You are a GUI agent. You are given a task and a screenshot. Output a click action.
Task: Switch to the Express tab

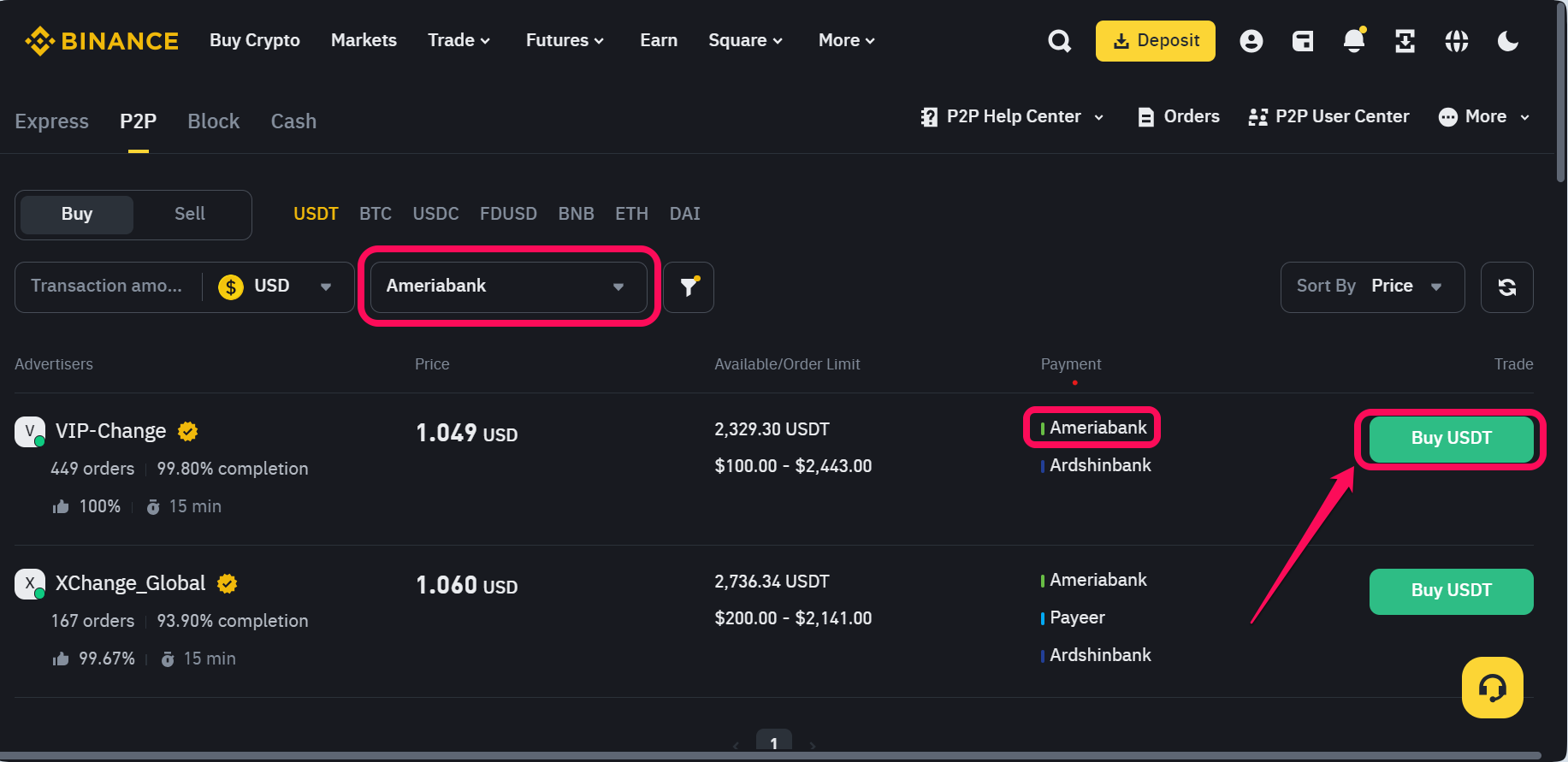(51, 121)
